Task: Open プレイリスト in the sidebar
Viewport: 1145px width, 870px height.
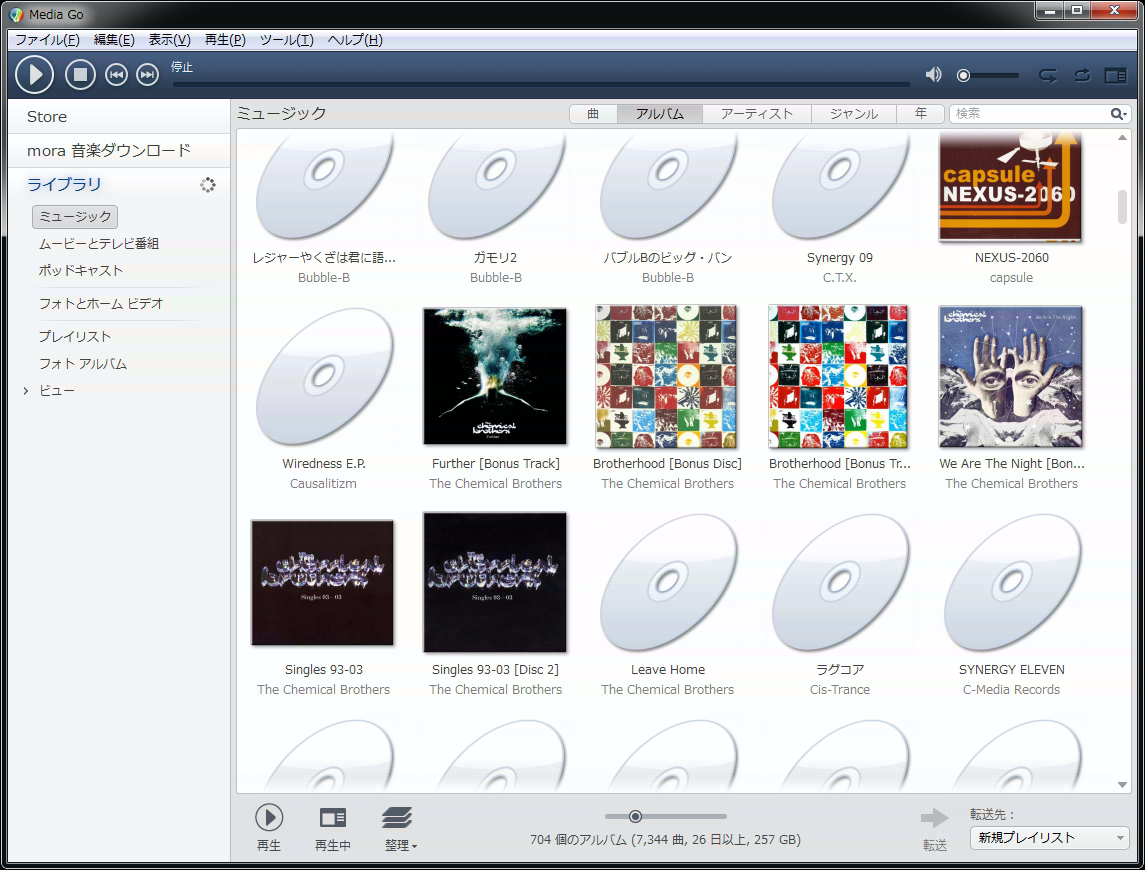Action: [x=74, y=336]
